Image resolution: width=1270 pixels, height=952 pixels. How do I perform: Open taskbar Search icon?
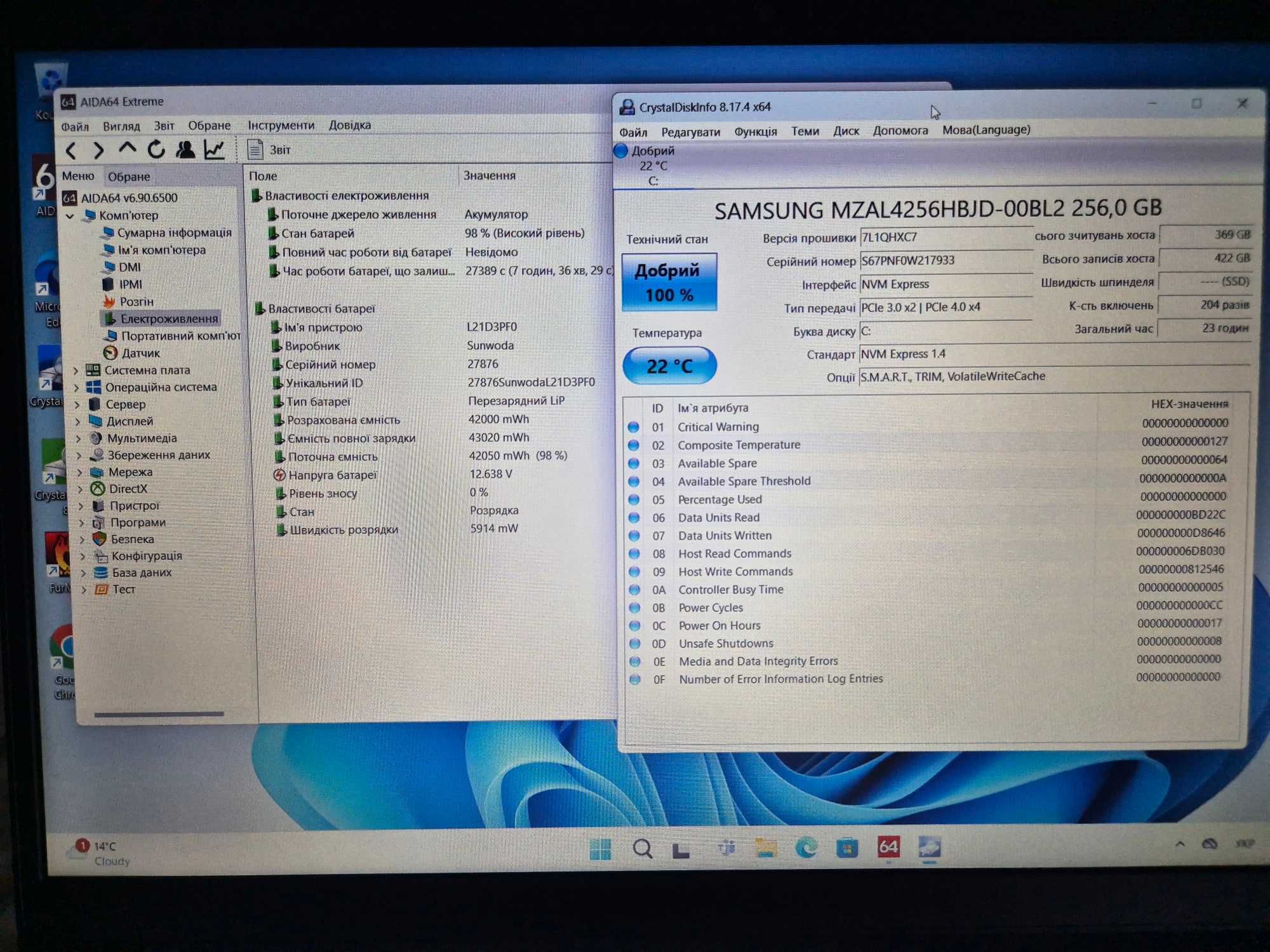click(x=642, y=849)
